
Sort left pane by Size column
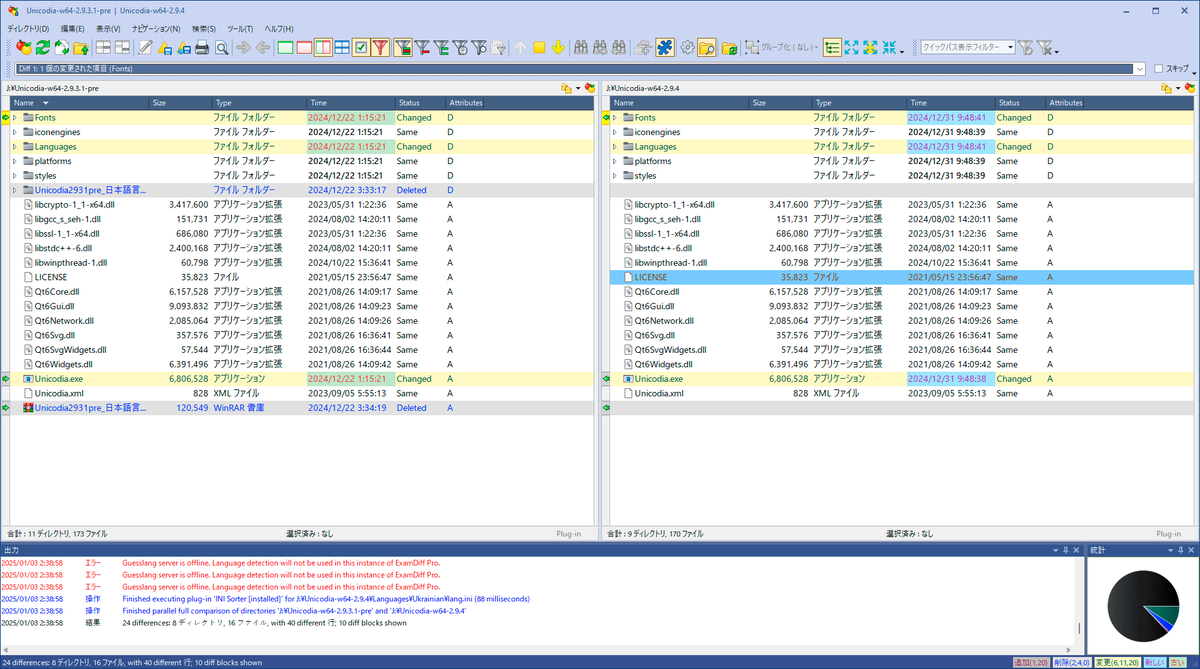point(180,103)
